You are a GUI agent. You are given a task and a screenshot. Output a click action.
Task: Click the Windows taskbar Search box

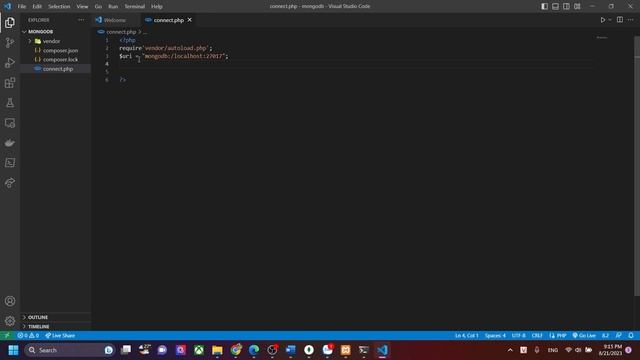[69, 350]
